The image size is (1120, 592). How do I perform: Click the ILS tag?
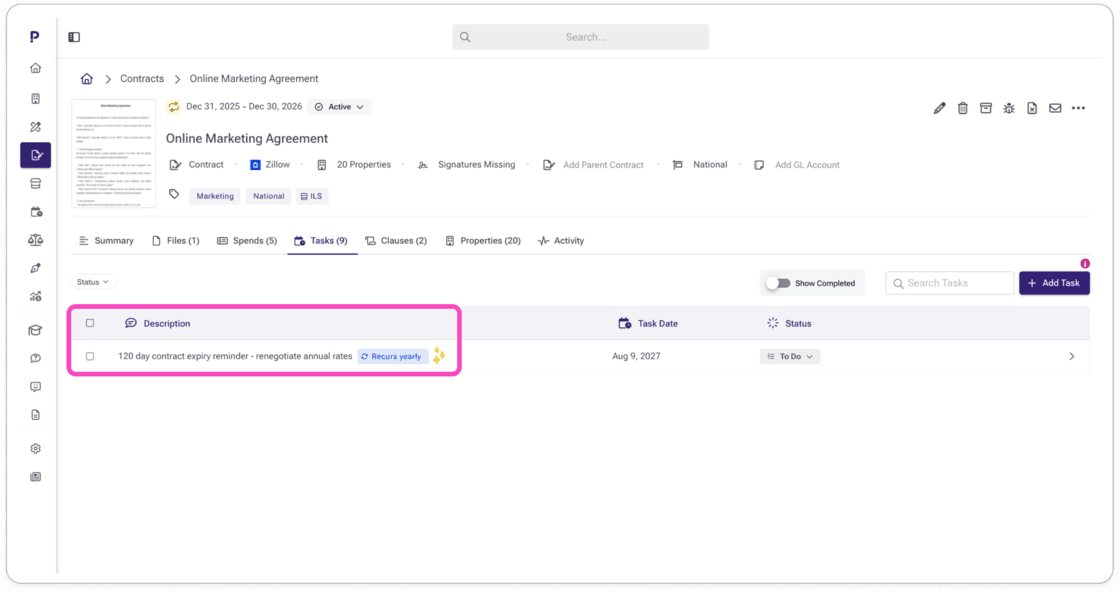(311, 196)
